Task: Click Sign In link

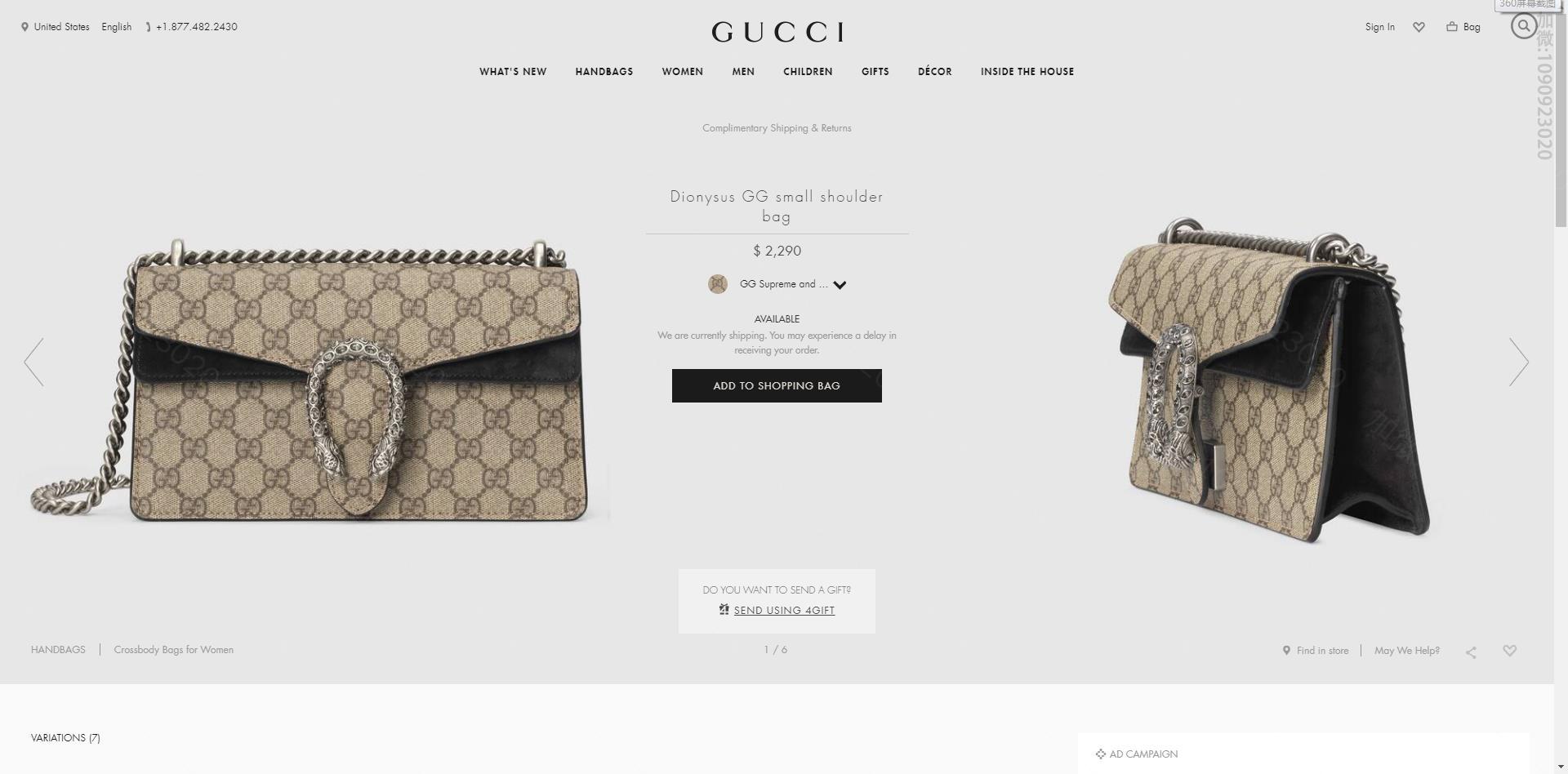Action: coord(1380,27)
